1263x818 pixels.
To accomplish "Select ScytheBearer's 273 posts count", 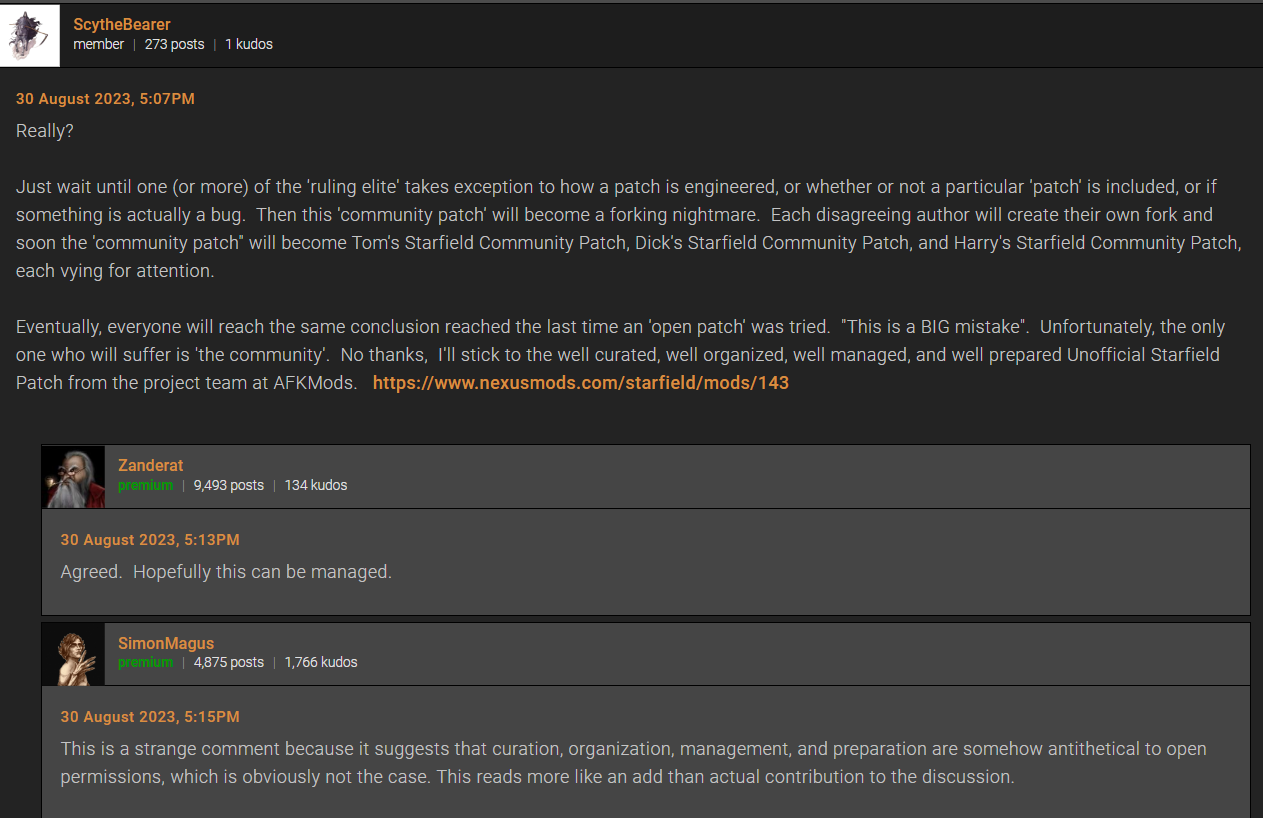I will click(174, 44).
